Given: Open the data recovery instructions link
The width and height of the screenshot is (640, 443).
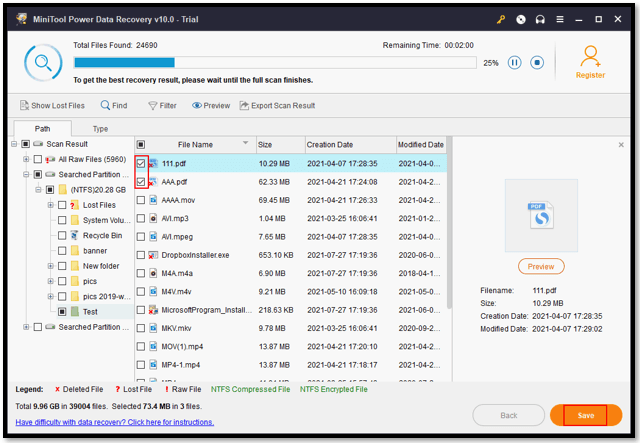Looking at the screenshot, I should coord(115,422).
